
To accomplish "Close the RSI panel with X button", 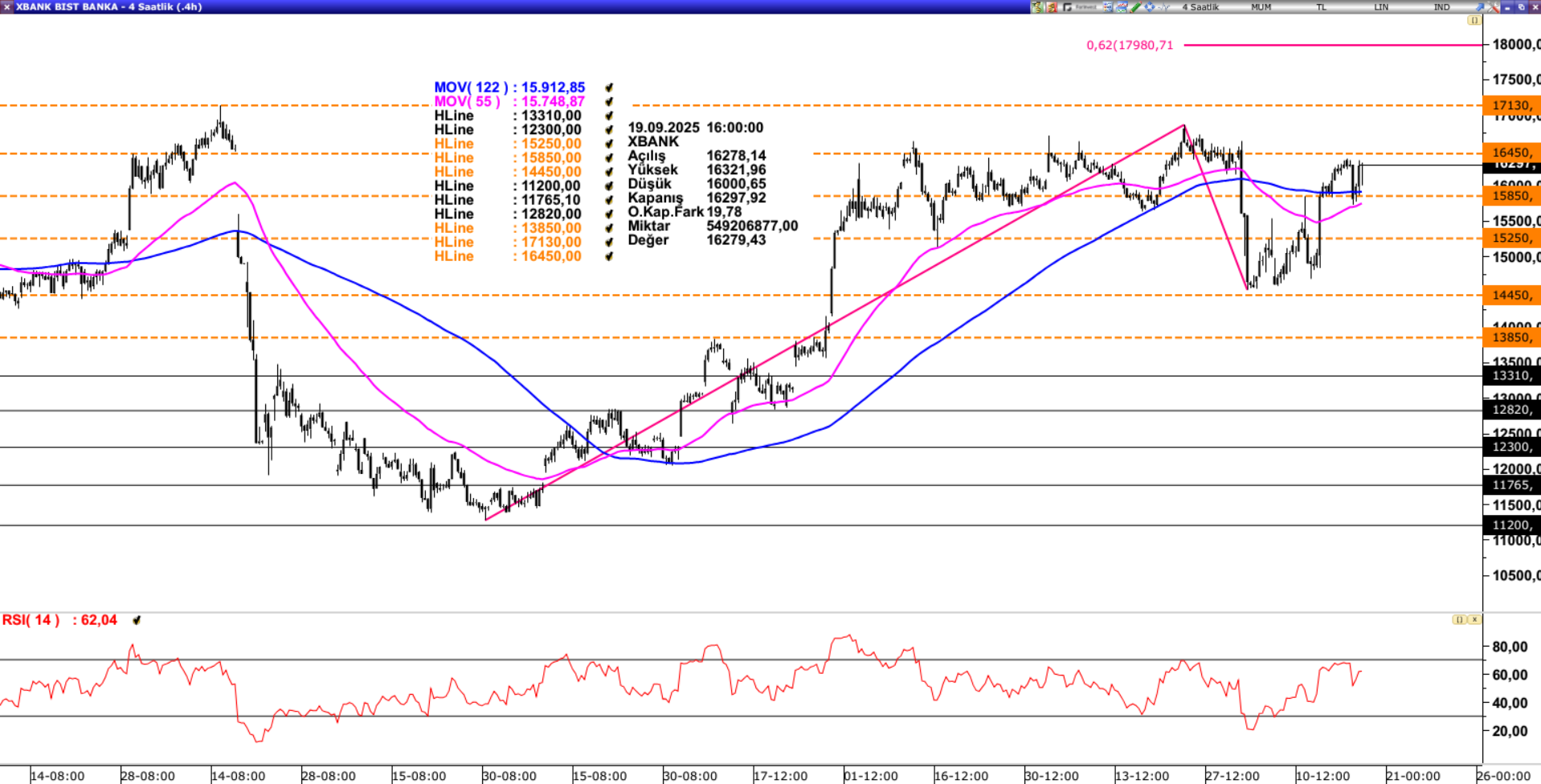I will 1474,619.
